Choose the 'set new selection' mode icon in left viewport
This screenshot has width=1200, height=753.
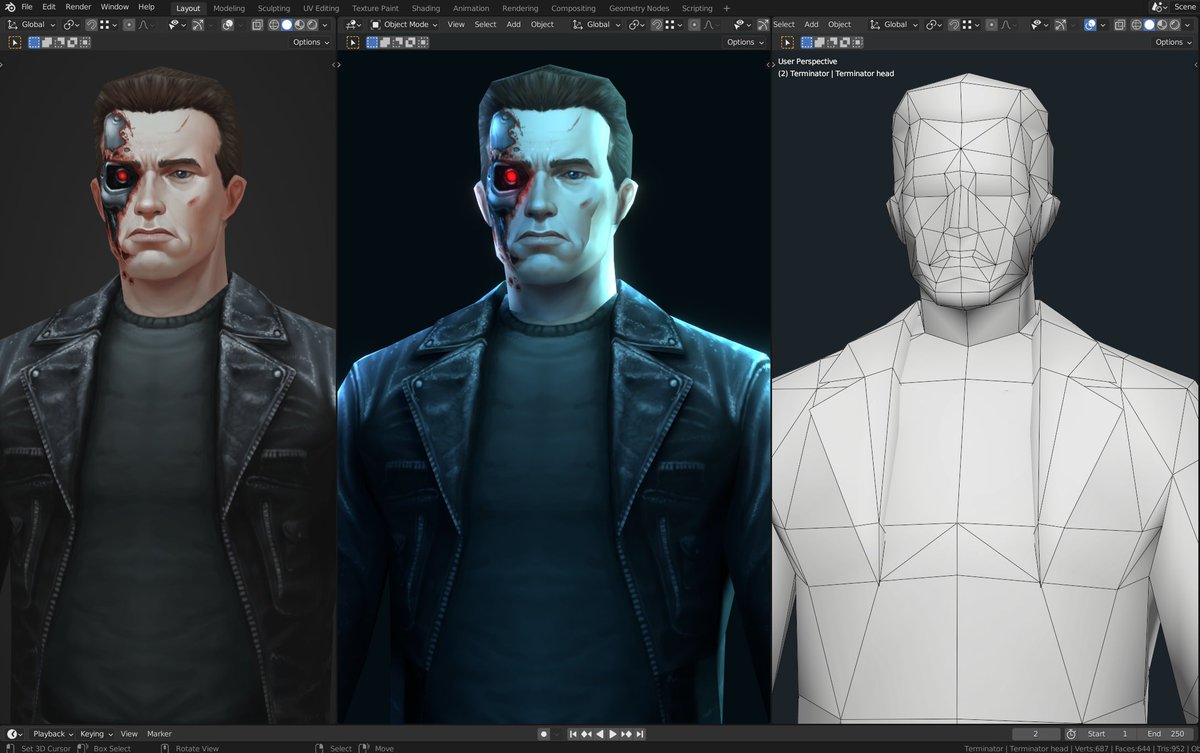34,42
